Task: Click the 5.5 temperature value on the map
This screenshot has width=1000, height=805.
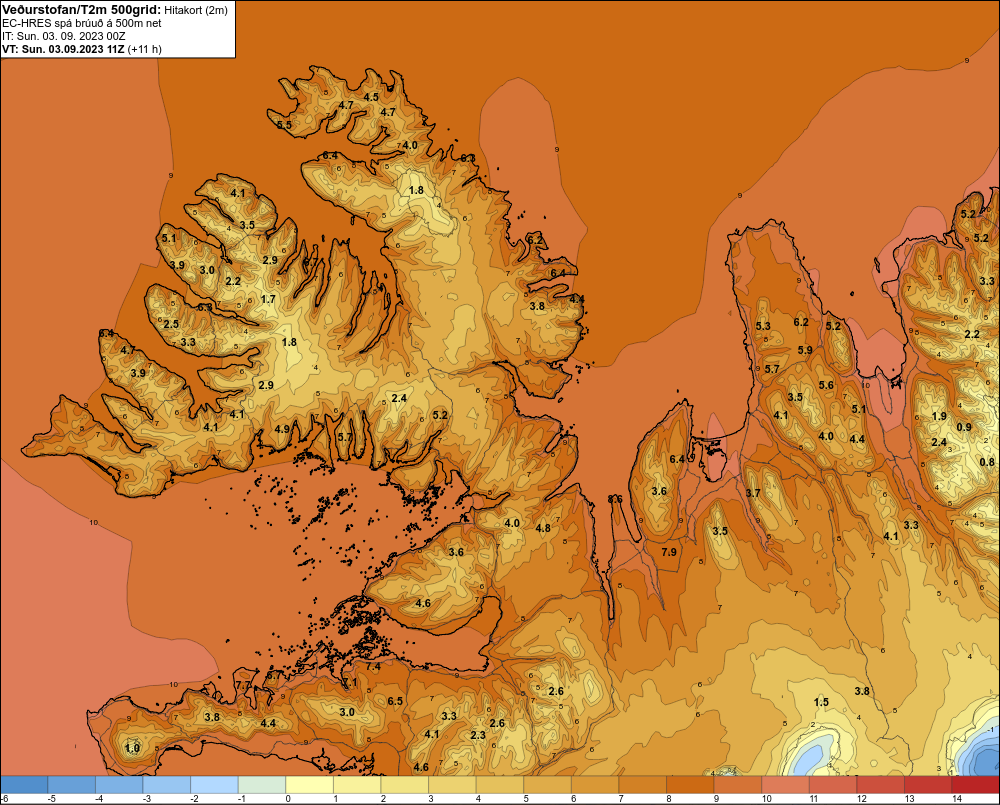Action: [x=284, y=125]
